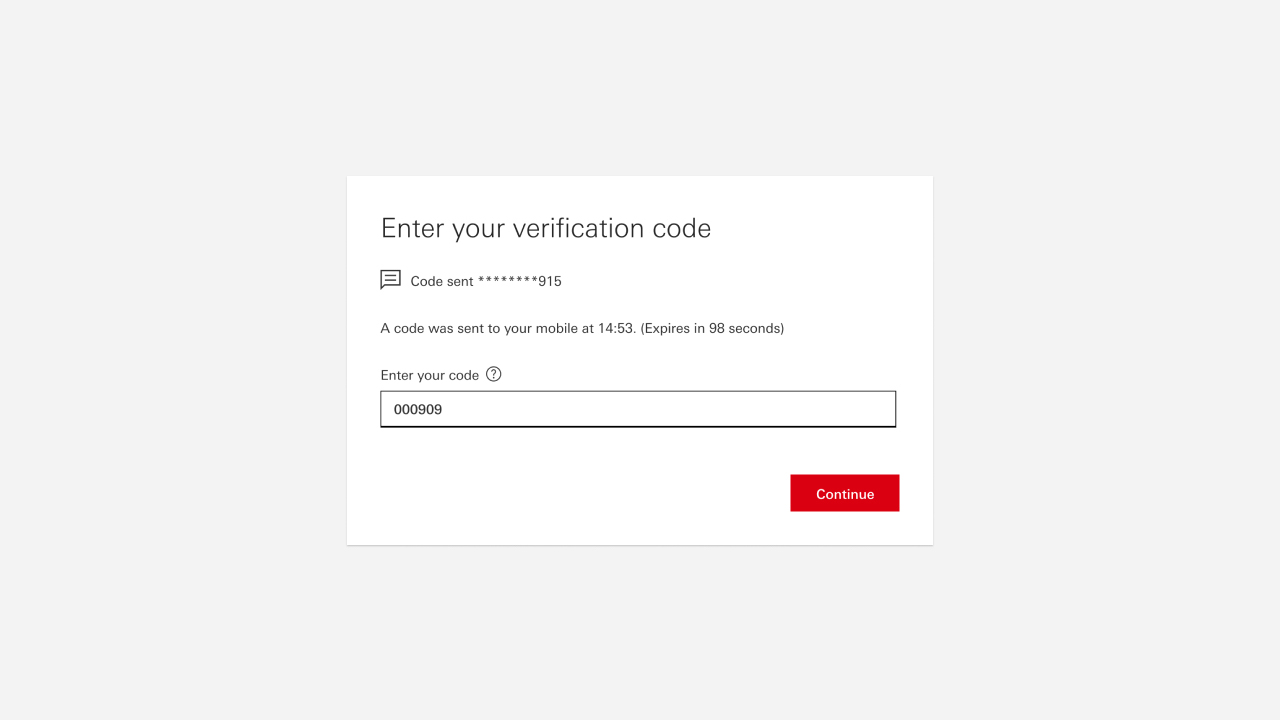1280x720 pixels.
Task: Click the help question mark icon
Action: point(493,374)
